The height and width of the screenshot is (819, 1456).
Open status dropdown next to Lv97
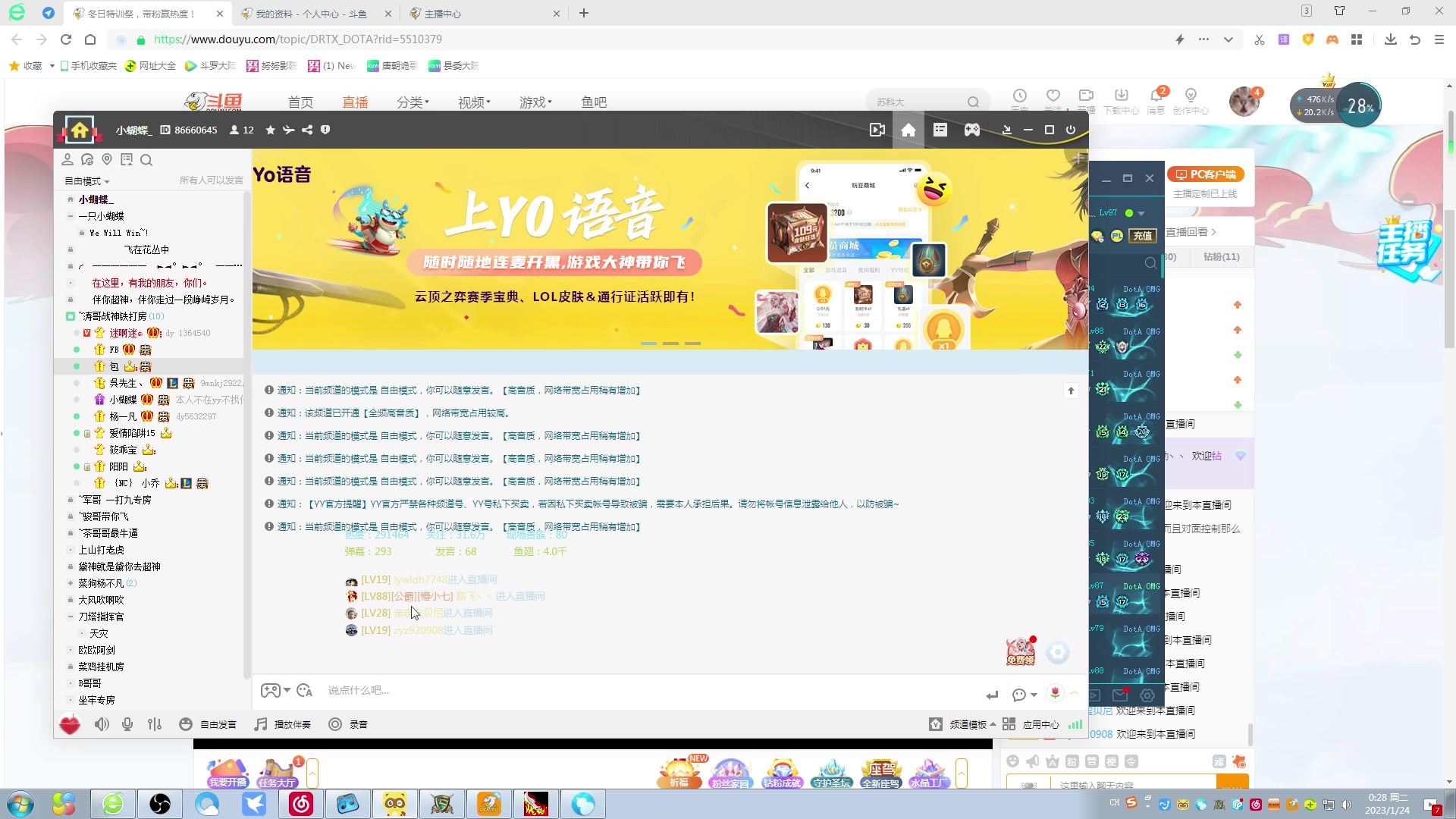click(x=1141, y=213)
